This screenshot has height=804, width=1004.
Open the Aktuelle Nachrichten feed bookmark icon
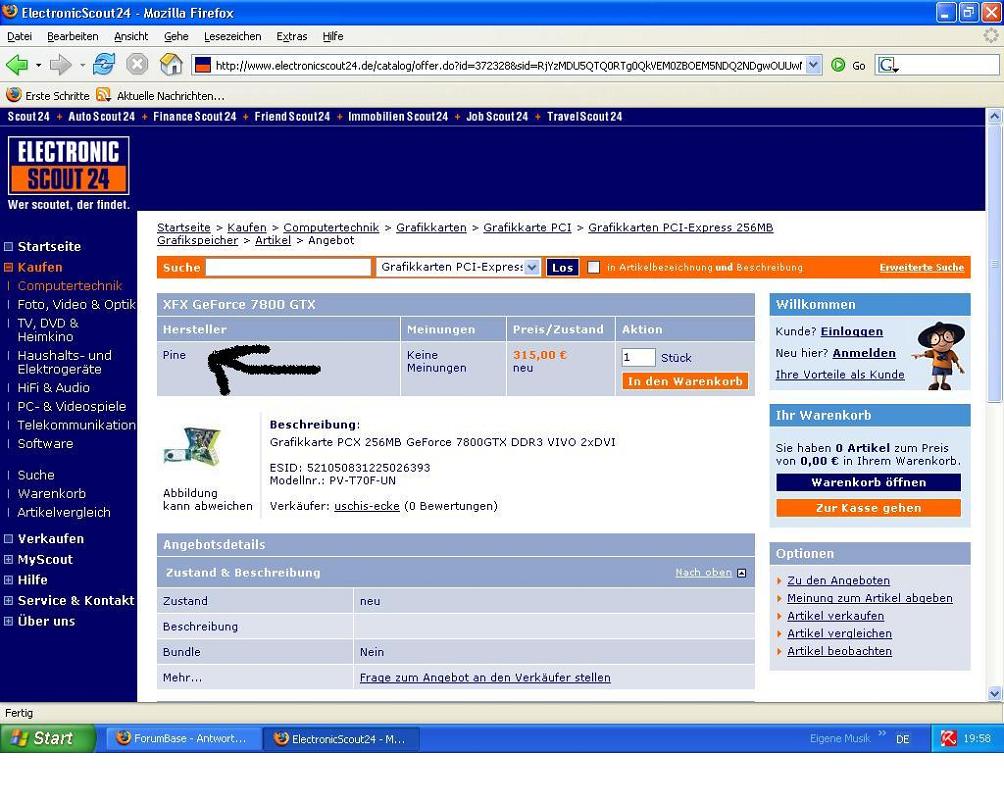pyautogui.click(x=103, y=95)
